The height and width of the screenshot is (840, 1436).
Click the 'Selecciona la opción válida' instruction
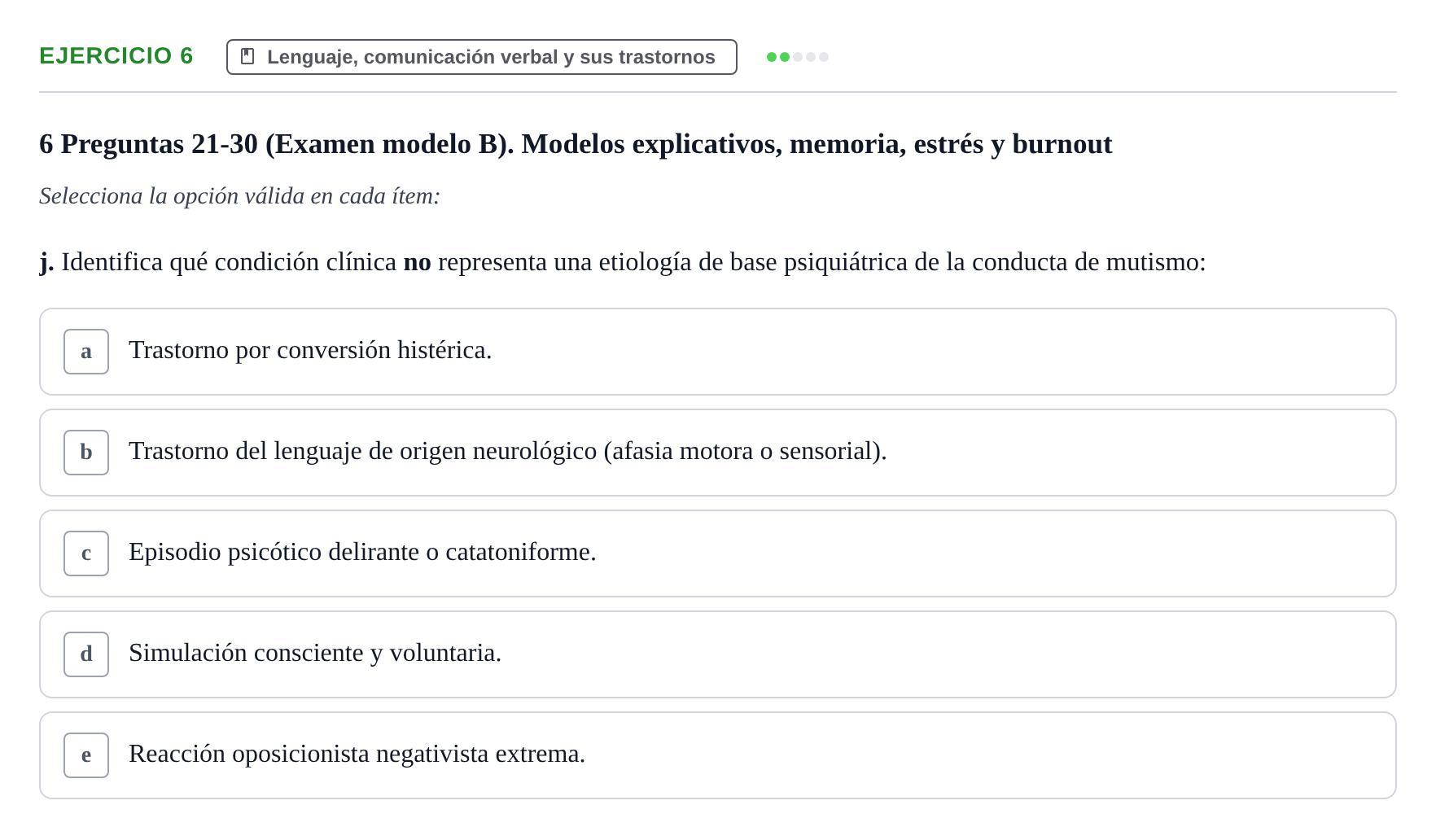[x=239, y=196]
